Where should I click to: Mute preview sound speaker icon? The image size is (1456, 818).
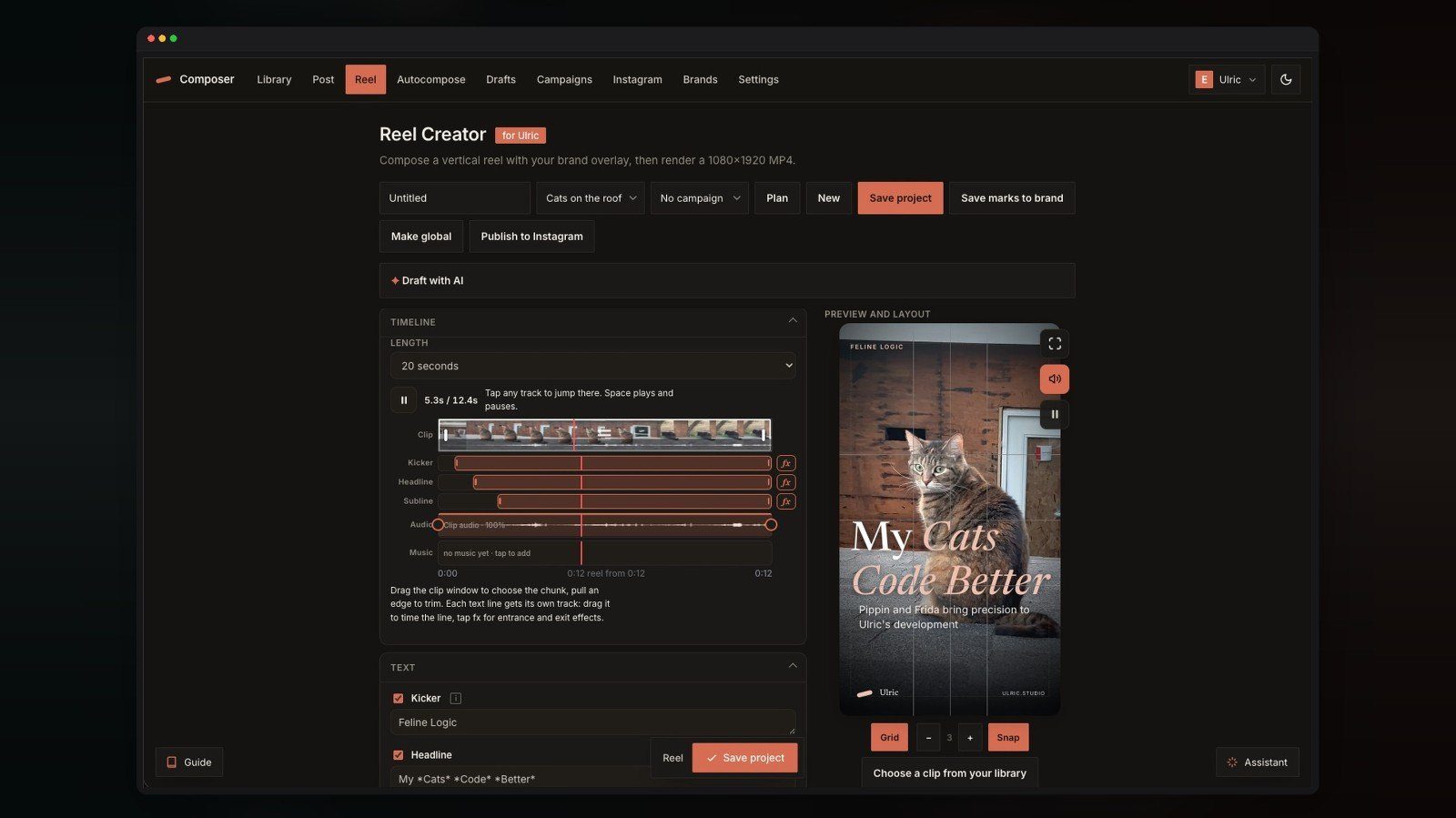coord(1055,379)
